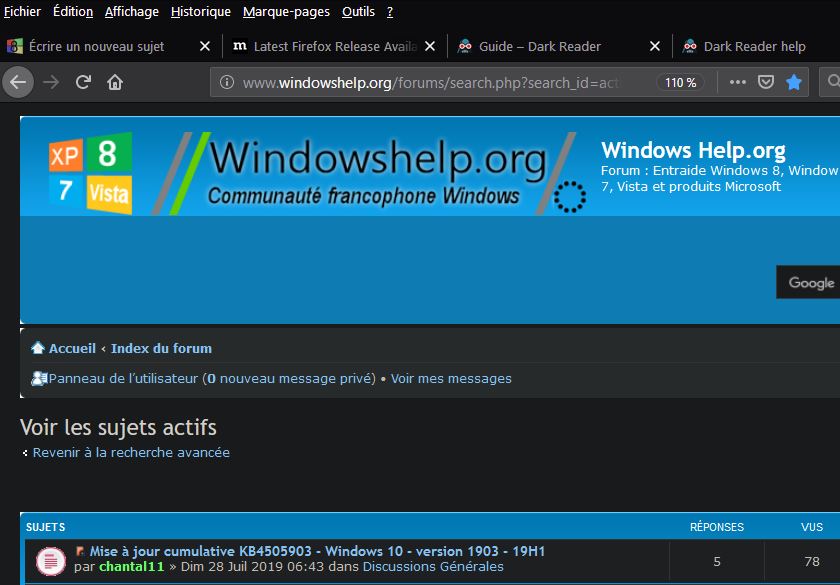Open the page actions three-dot menu

click(738, 82)
